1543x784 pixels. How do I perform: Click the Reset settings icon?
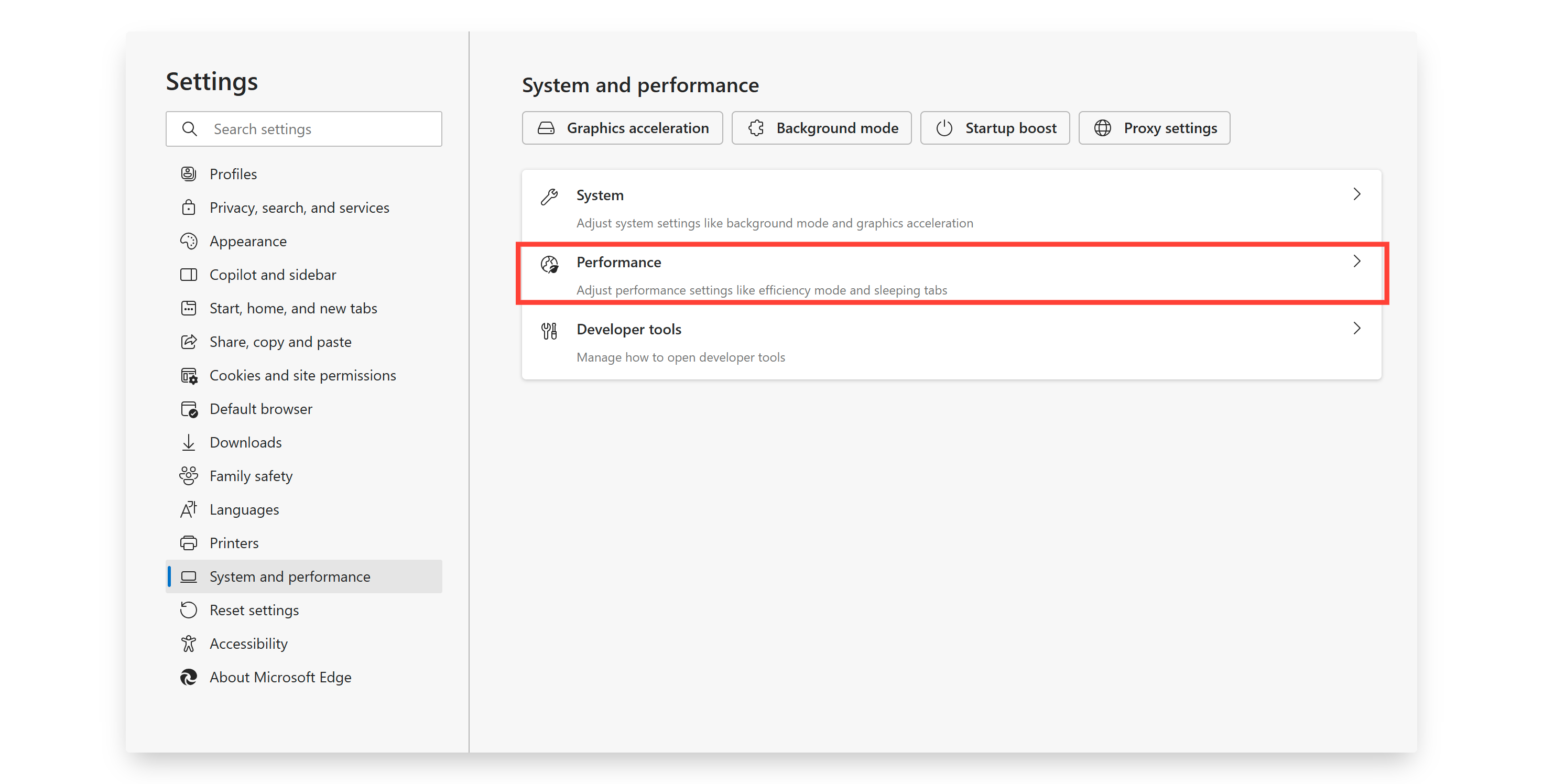pos(189,611)
